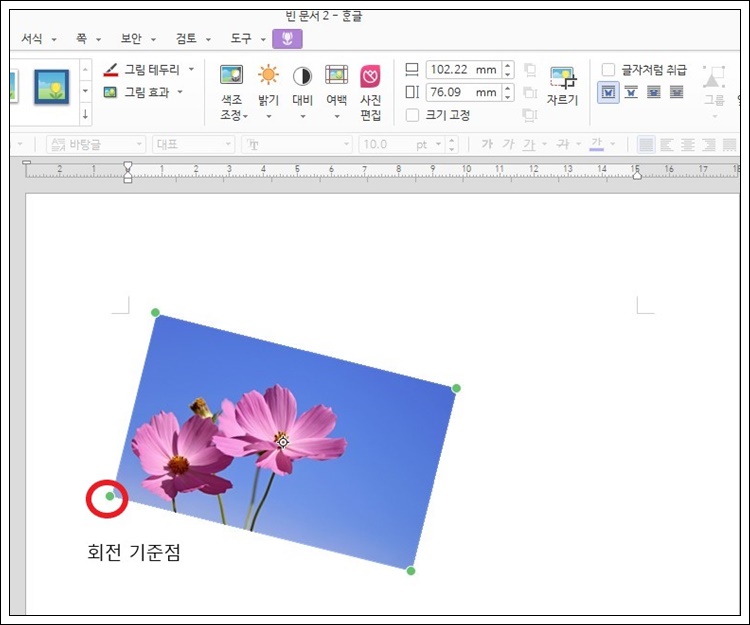Expand the picture style gallery

pyautogui.click(x=85, y=114)
